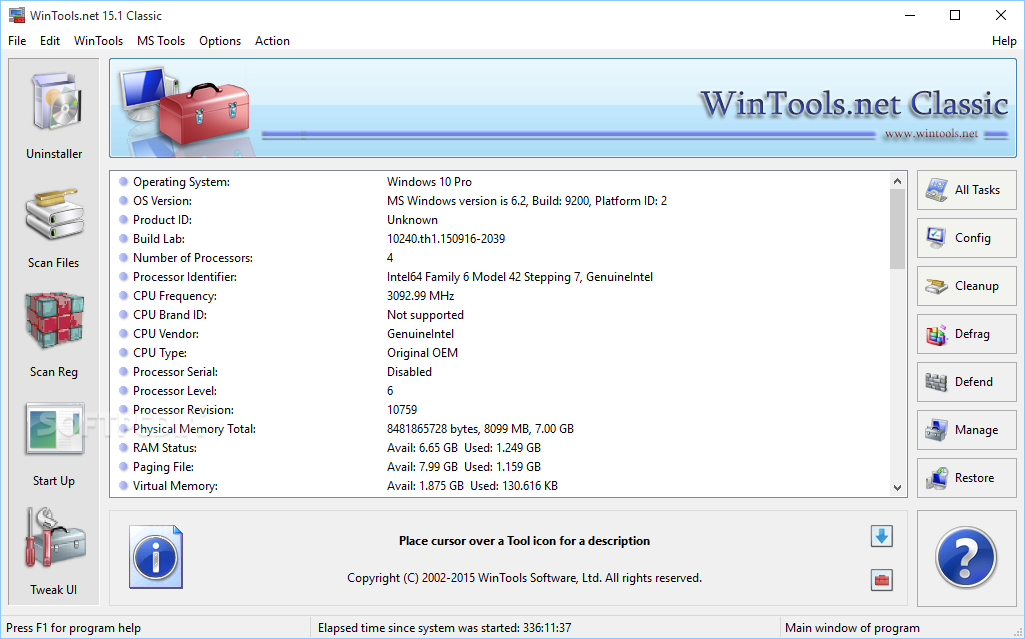Click the elapsed time status bar entry
Viewport: 1025px width, 639px height.
tap(445, 628)
